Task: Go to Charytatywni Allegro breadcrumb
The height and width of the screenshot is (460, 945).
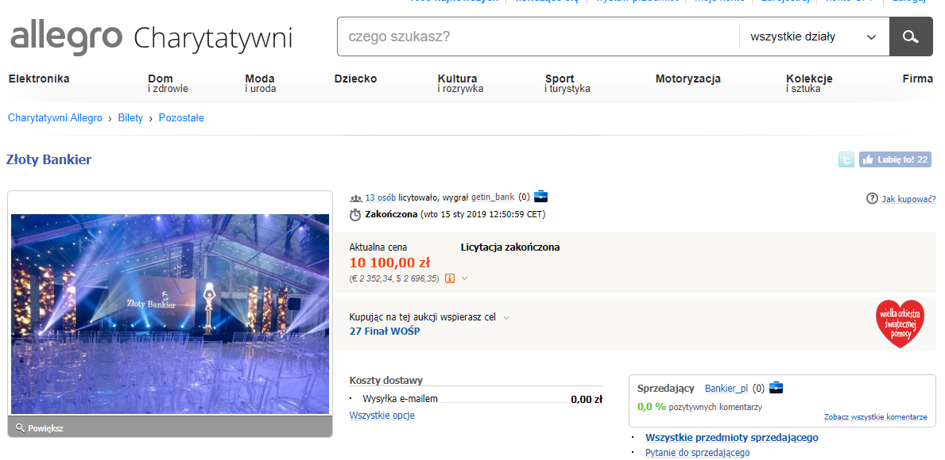Action: coord(55,118)
